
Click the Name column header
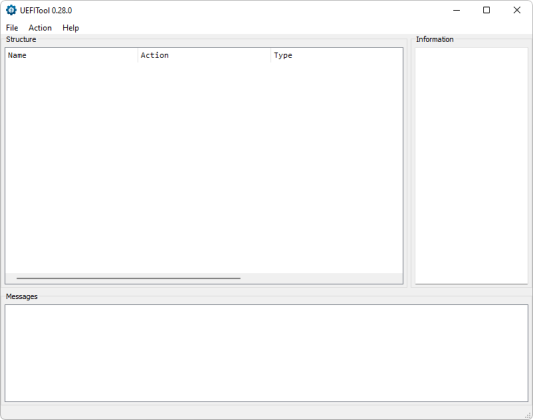(71, 55)
